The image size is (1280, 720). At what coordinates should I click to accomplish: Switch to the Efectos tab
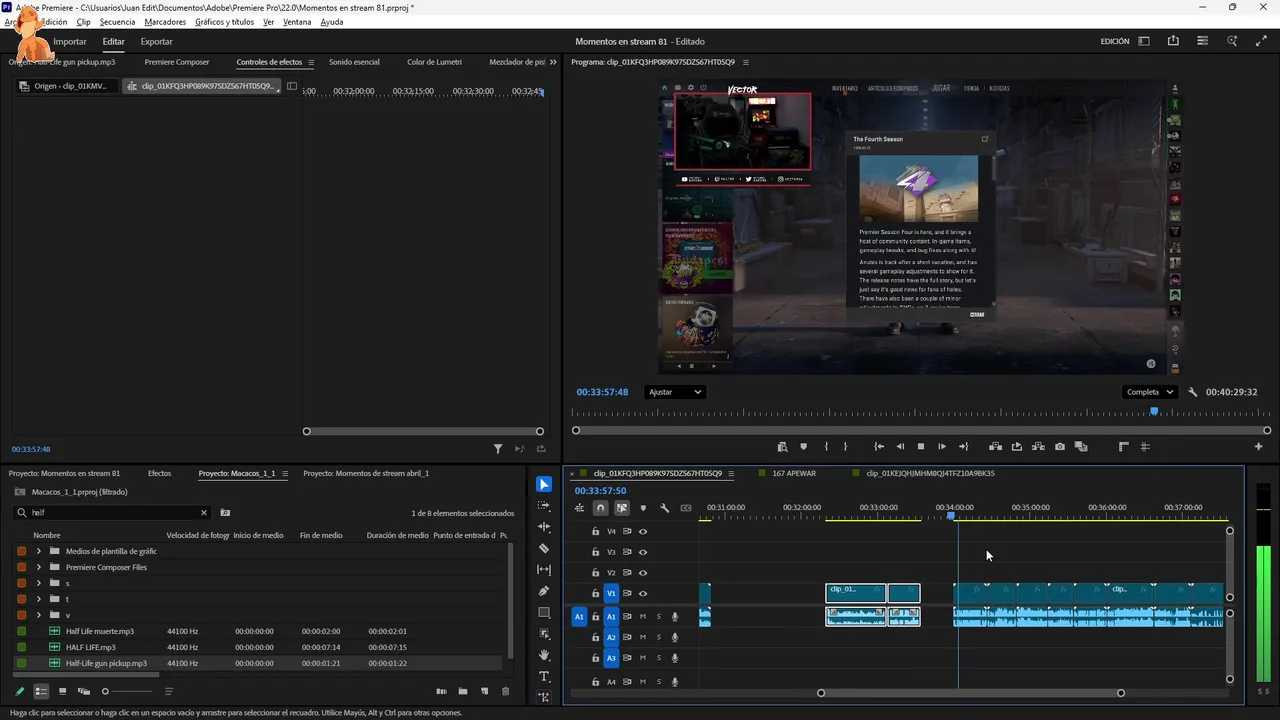[159, 473]
